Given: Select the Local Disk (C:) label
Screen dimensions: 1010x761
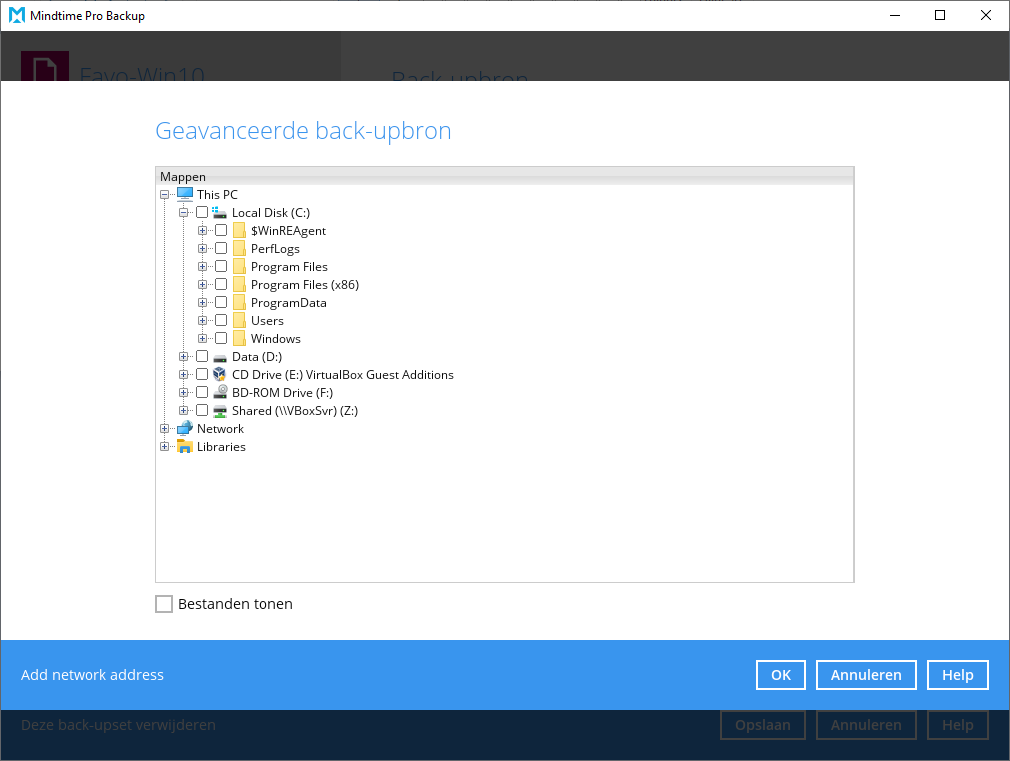Looking at the screenshot, I should (x=271, y=213).
